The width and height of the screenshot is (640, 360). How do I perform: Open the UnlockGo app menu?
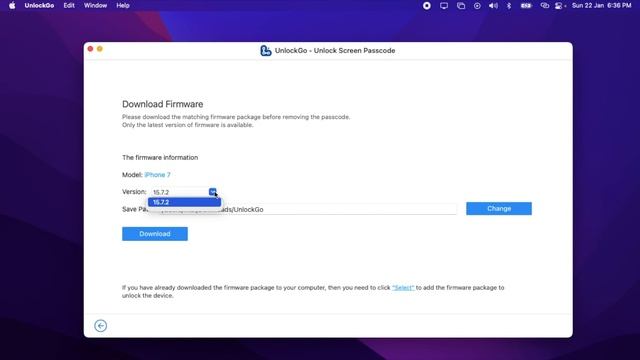point(39,5)
